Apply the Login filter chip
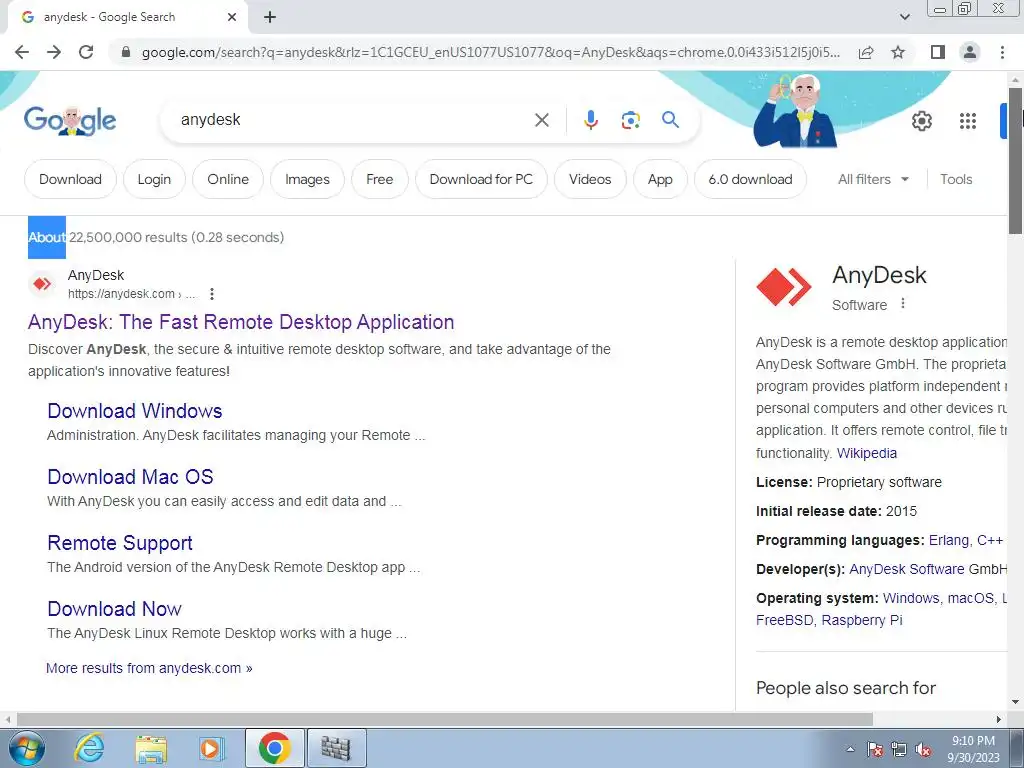Image resolution: width=1024 pixels, height=768 pixels. 154,179
